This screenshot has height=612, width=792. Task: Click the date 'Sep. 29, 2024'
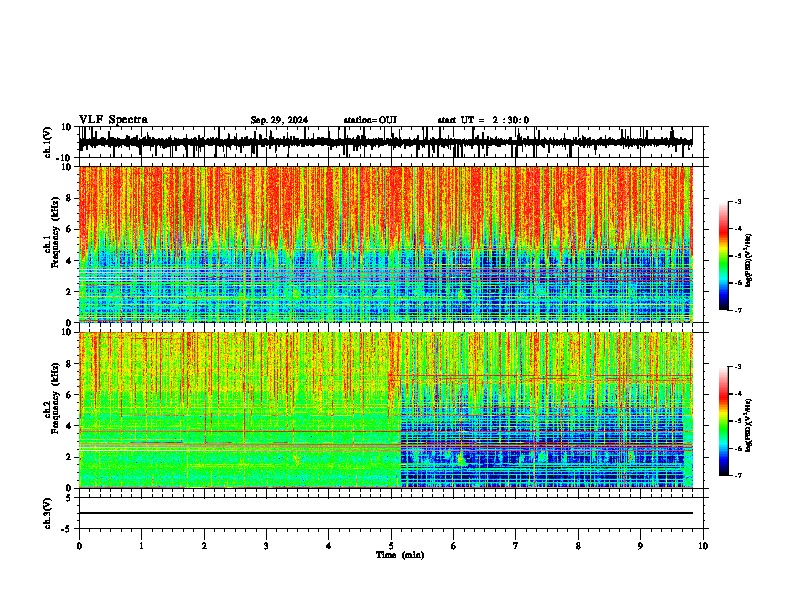pos(279,120)
